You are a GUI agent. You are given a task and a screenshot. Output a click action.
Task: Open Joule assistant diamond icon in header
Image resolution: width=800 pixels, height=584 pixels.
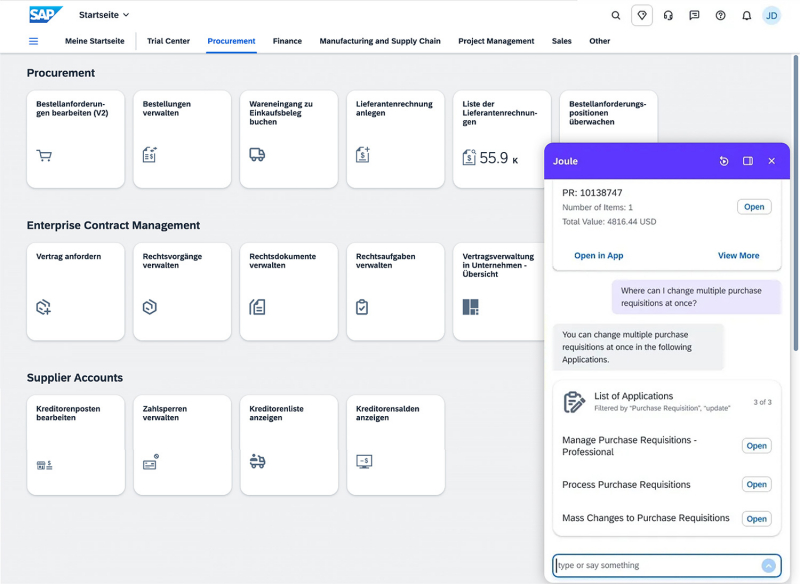tap(642, 15)
